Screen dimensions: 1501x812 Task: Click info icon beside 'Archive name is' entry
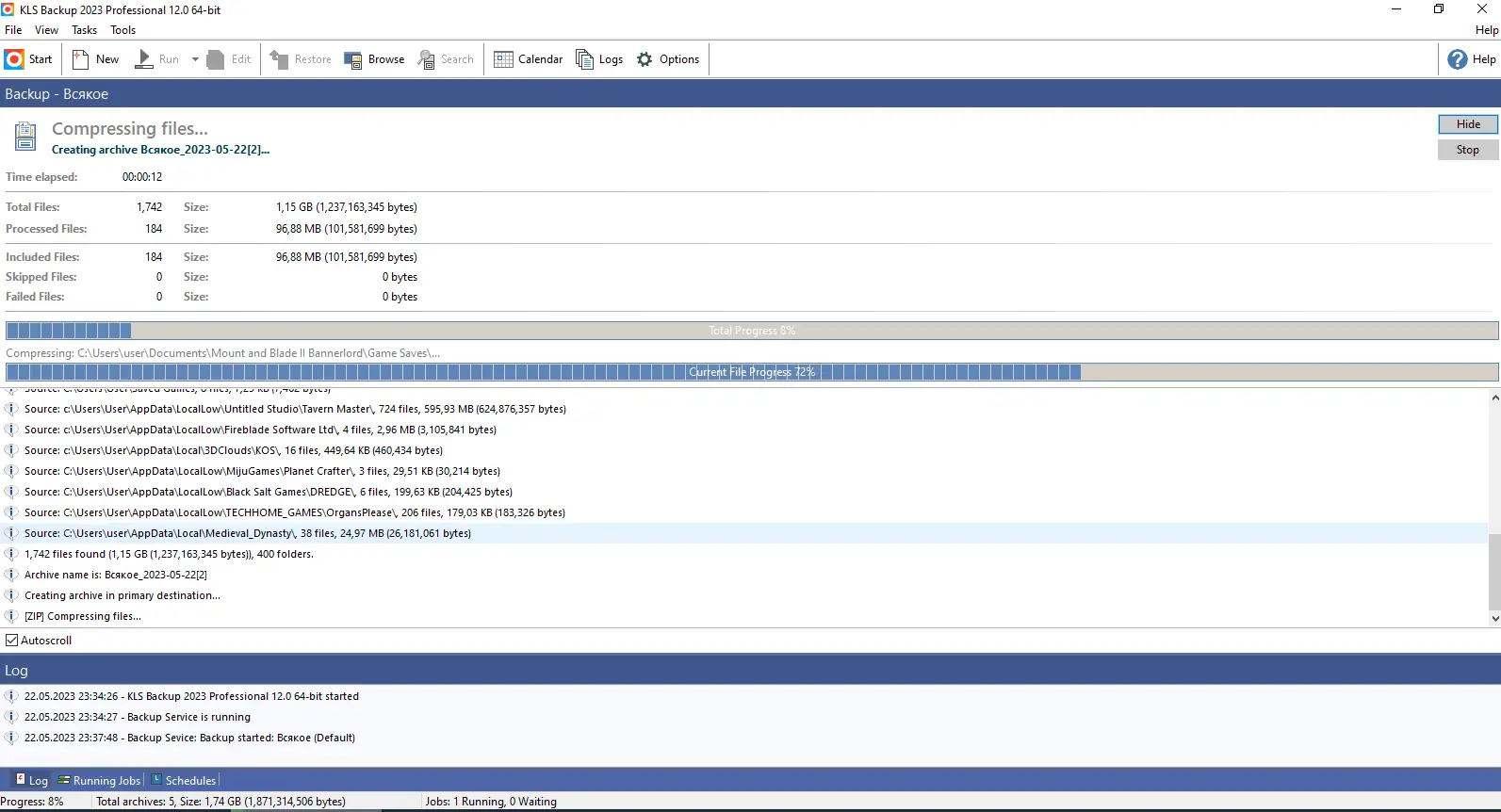[x=11, y=575]
